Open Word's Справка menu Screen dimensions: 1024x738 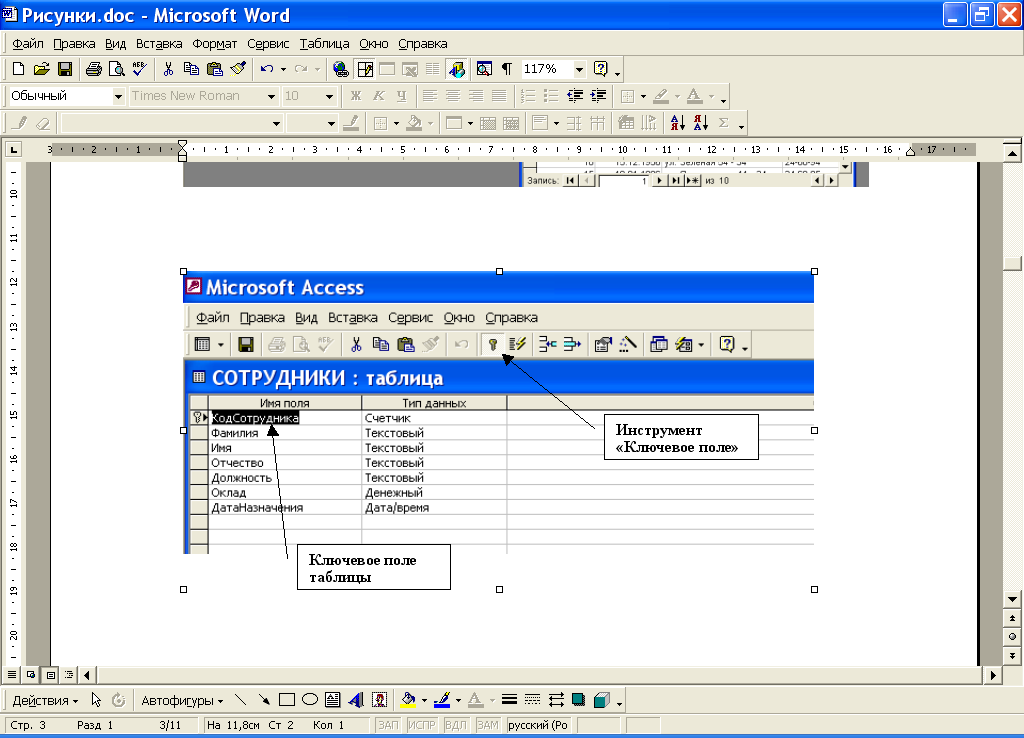tap(423, 44)
